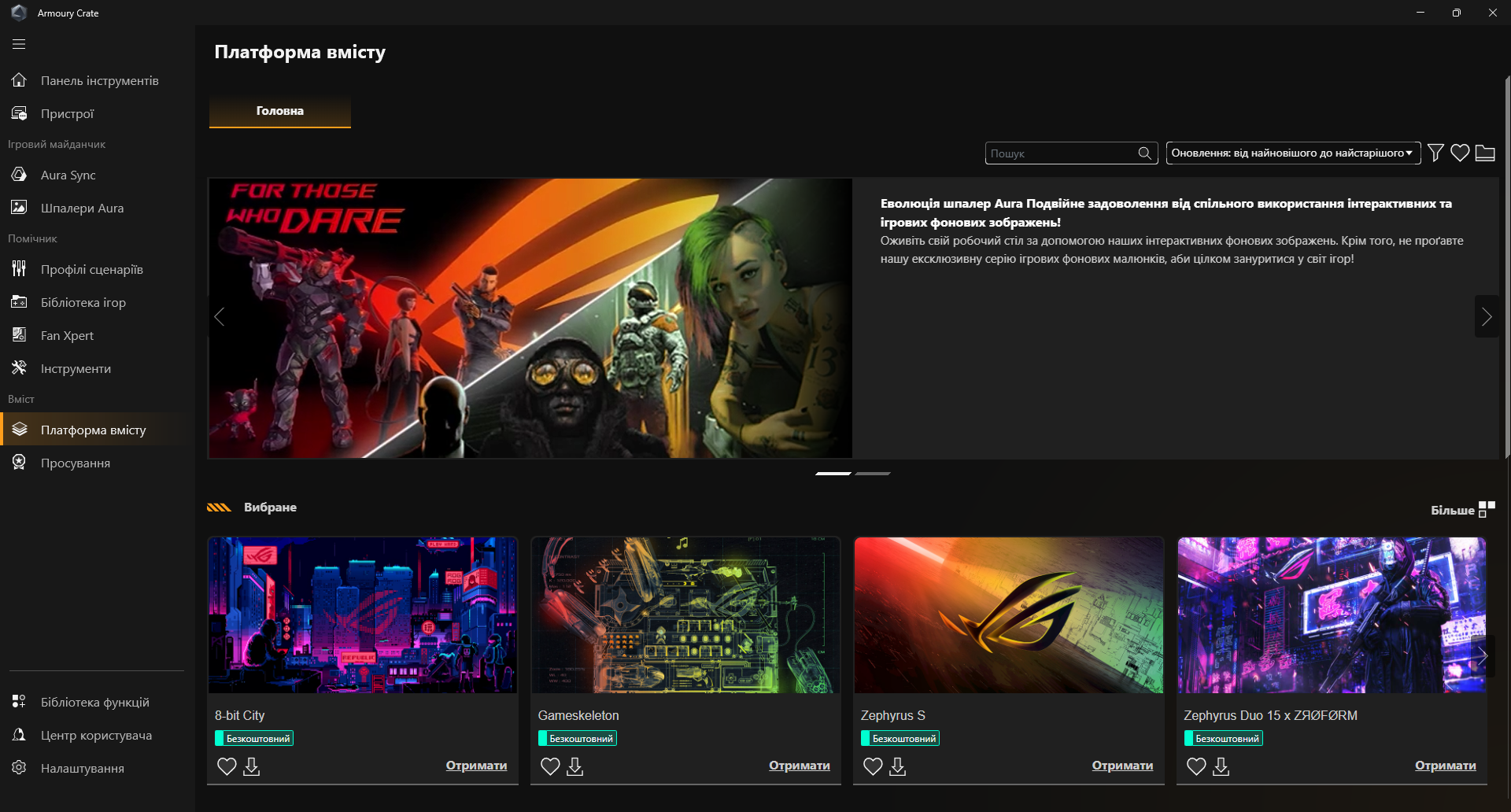The width and height of the screenshot is (1511, 812).
Task: Favorite the Gameskeleton wallpaper
Action: 550,766
